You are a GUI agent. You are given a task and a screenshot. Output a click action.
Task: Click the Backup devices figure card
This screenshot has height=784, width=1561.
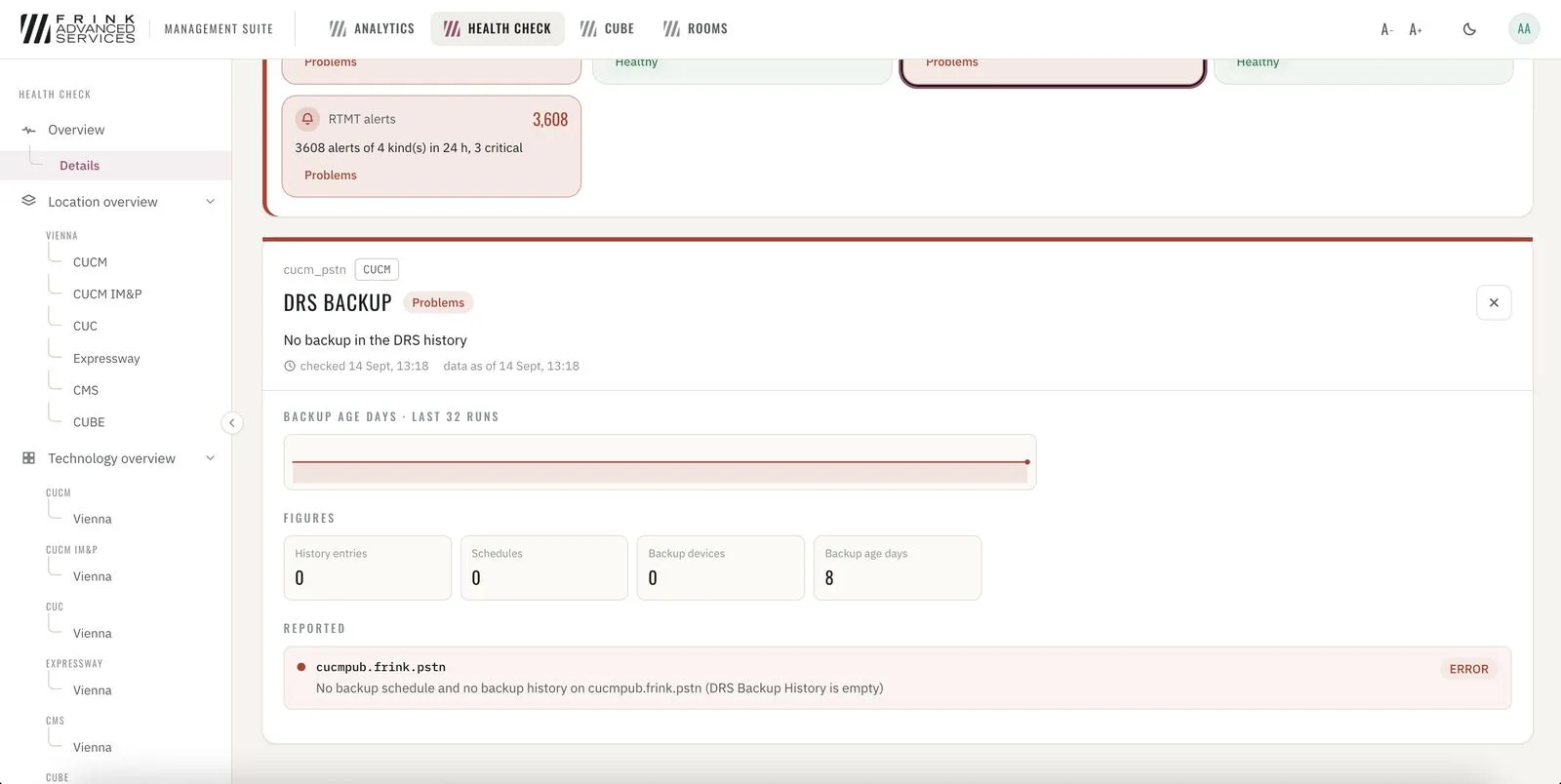coord(721,568)
